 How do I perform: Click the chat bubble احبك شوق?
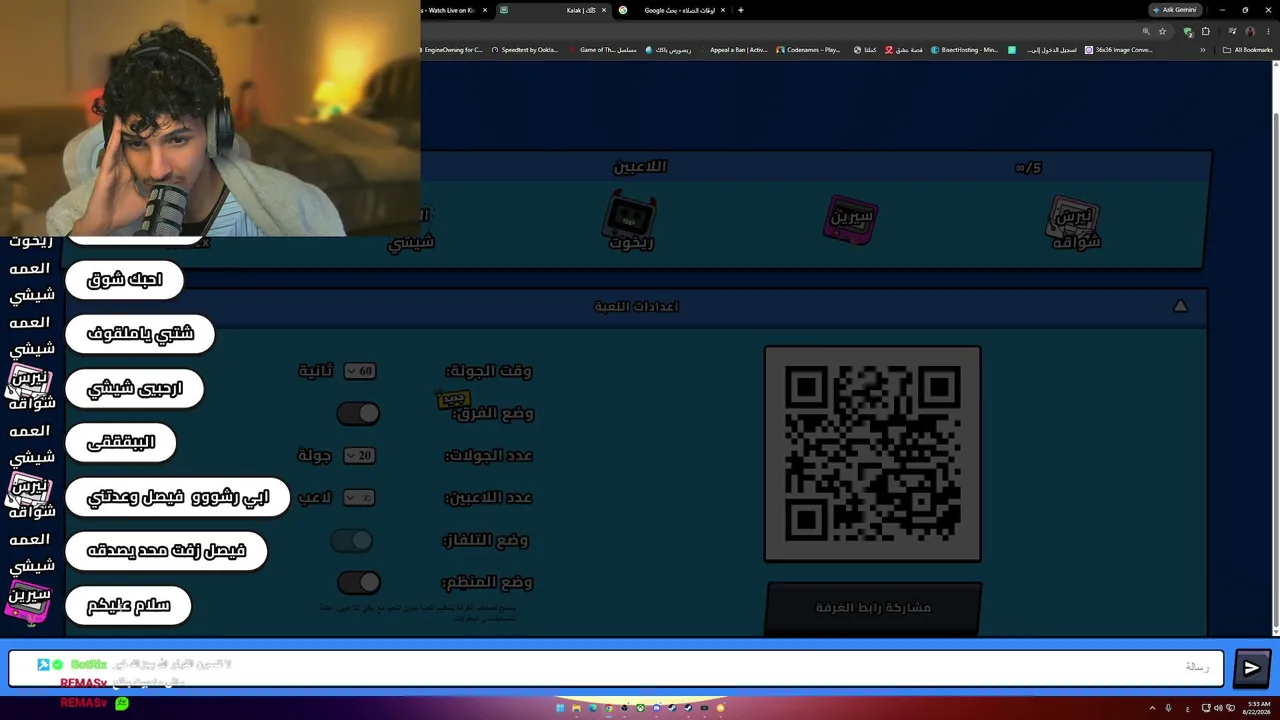pyautogui.click(x=124, y=280)
